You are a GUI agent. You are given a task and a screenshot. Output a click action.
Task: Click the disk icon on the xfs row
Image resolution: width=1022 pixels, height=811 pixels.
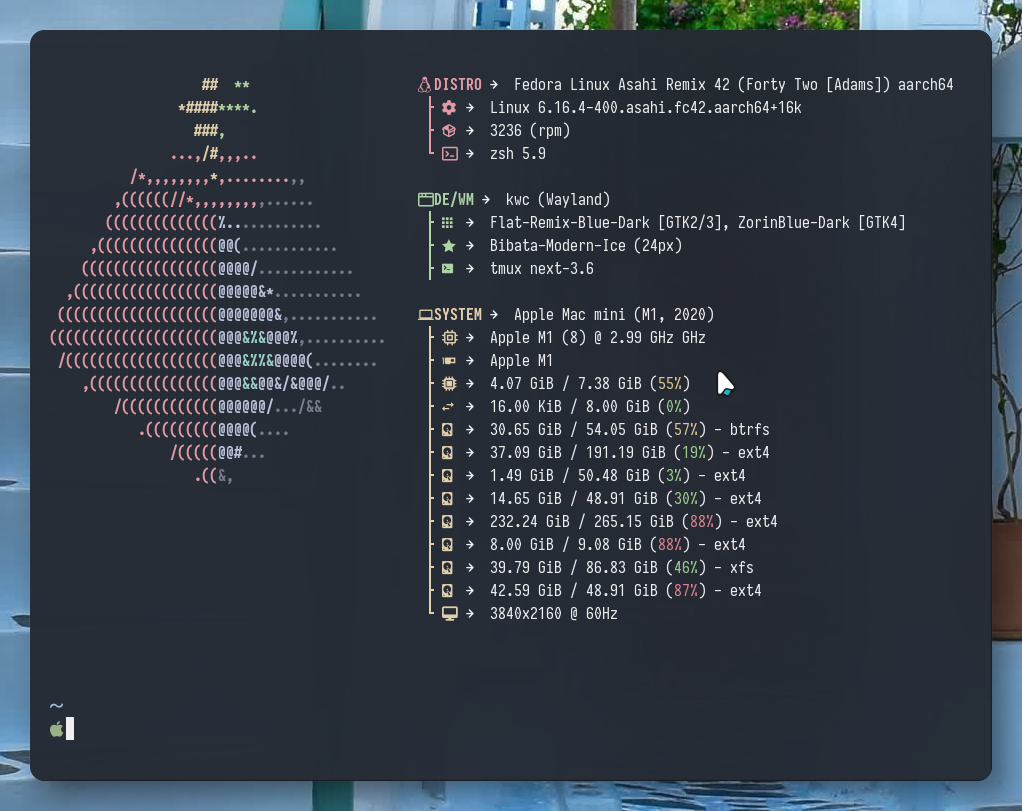tap(447, 568)
